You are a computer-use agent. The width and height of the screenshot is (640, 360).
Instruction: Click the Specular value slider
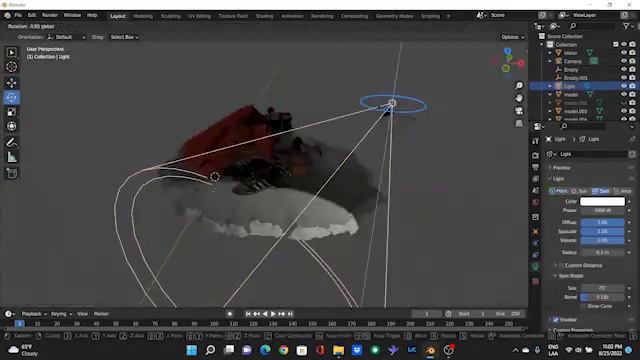click(x=602, y=231)
